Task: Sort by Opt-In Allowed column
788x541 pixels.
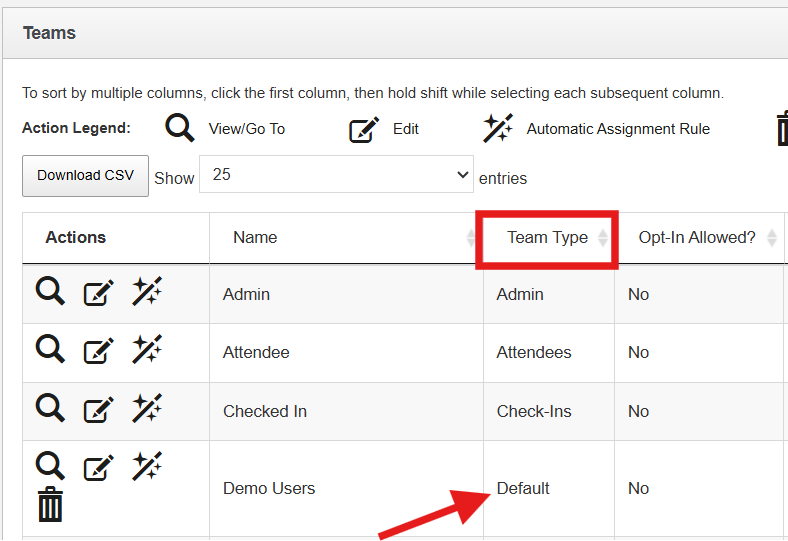Action: [698, 238]
